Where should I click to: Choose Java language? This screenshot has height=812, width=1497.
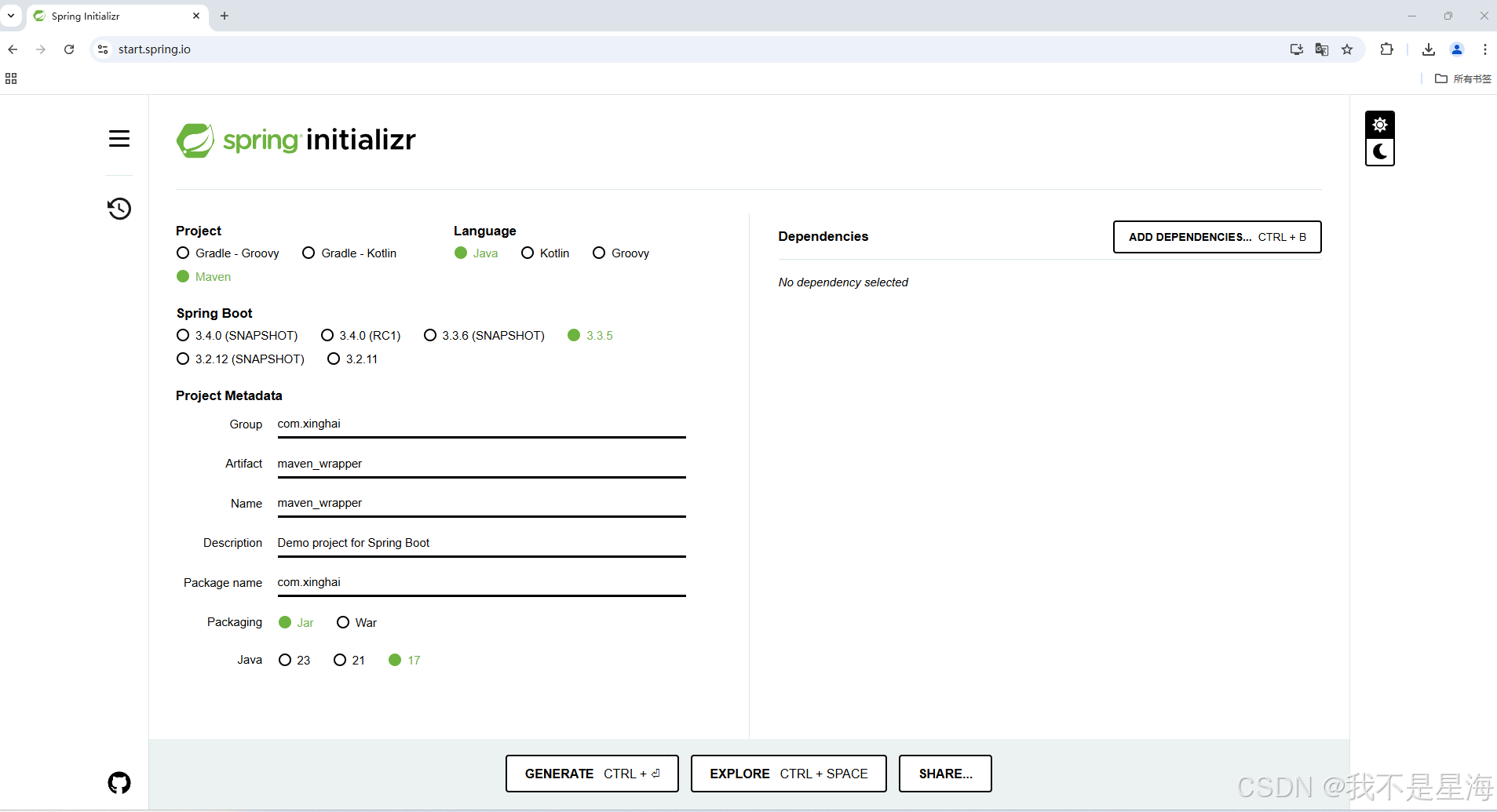click(x=476, y=253)
